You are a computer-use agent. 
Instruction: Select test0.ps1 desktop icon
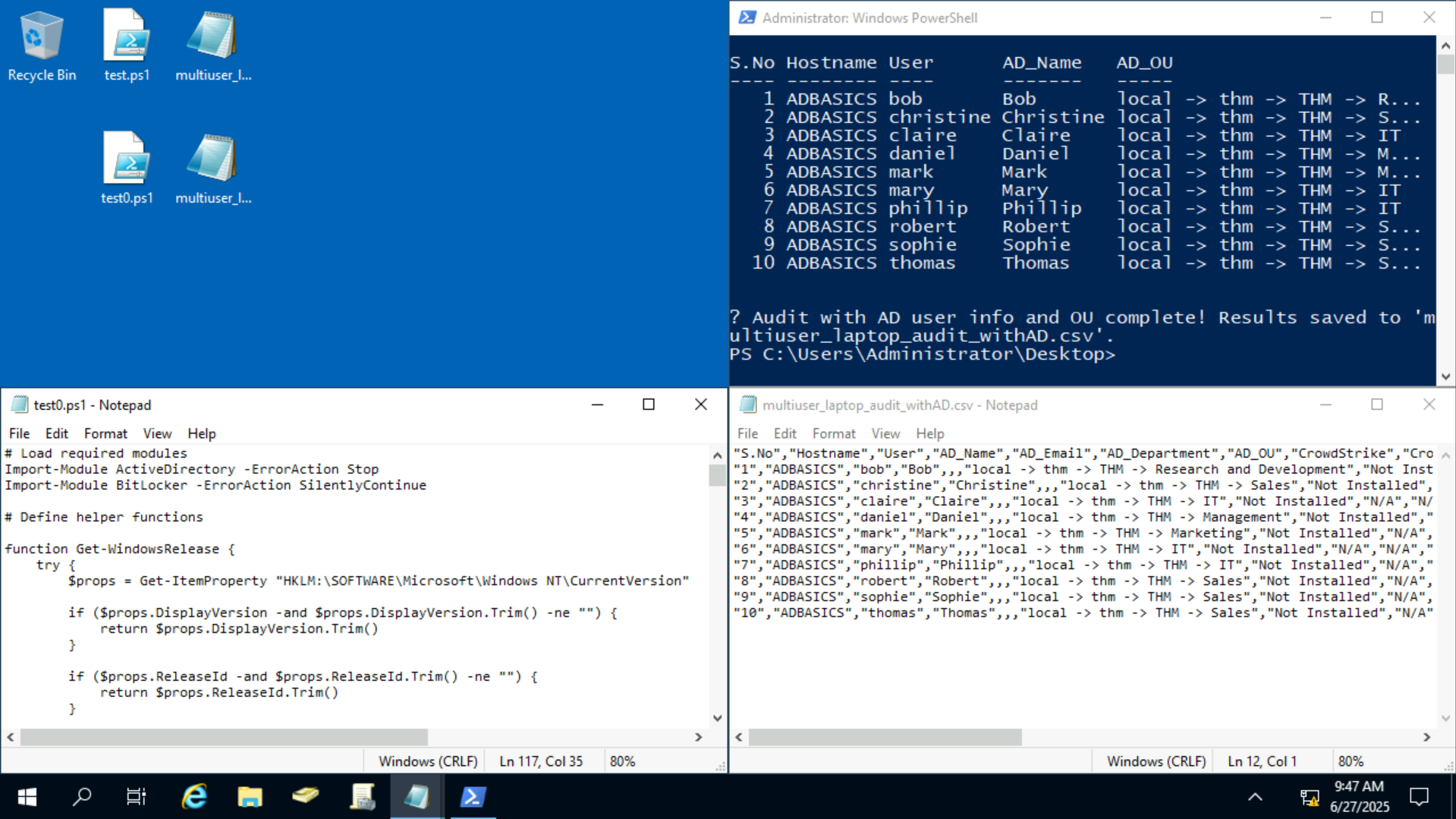[x=127, y=163]
